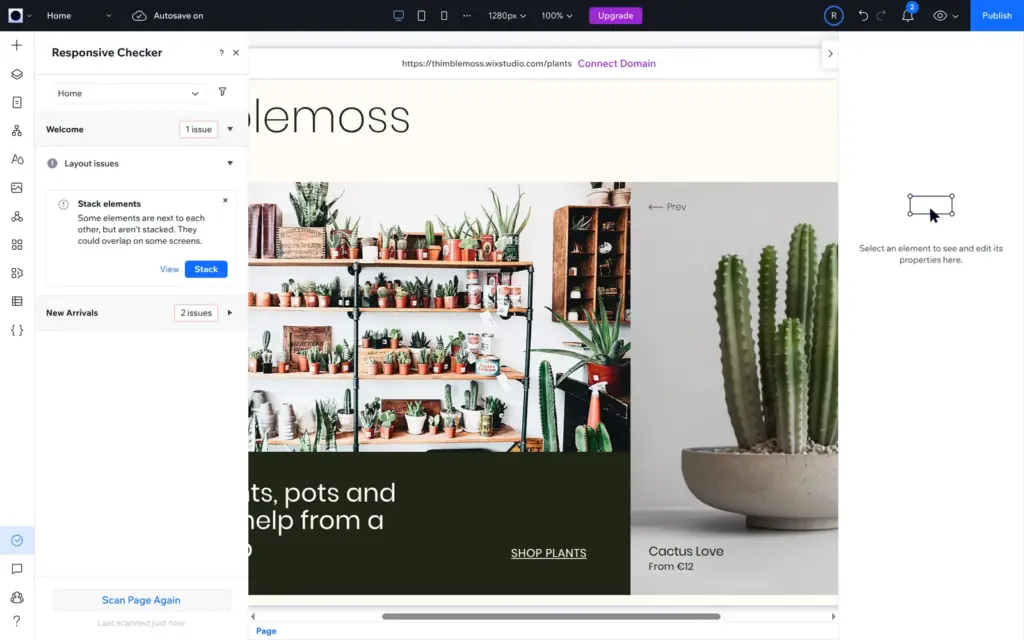Click the Add Elements plus icon
The height and width of the screenshot is (640, 1024).
click(17, 45)
